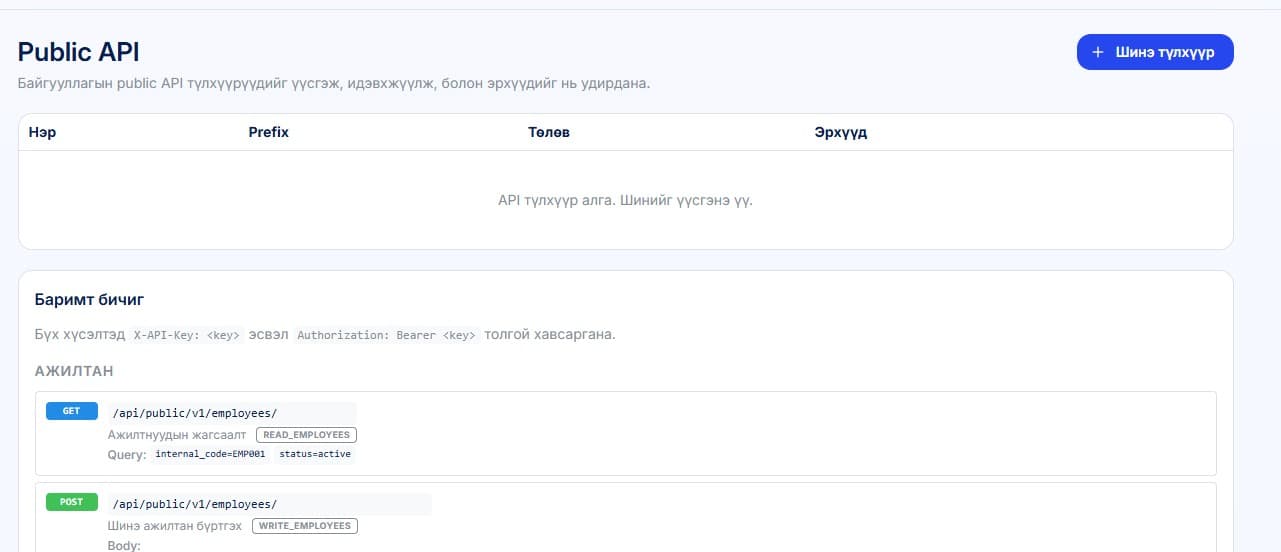Click the green POST method badge
The height and width of the screenshot is (552, 1281).
(x=71, y=502)
